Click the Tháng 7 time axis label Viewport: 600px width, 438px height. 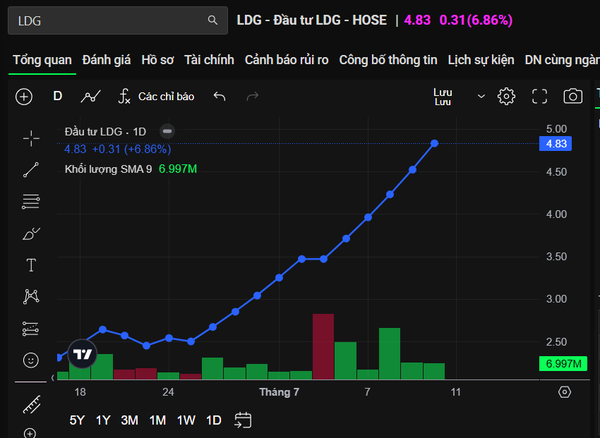pyautogui.click(x=279, y=392)
